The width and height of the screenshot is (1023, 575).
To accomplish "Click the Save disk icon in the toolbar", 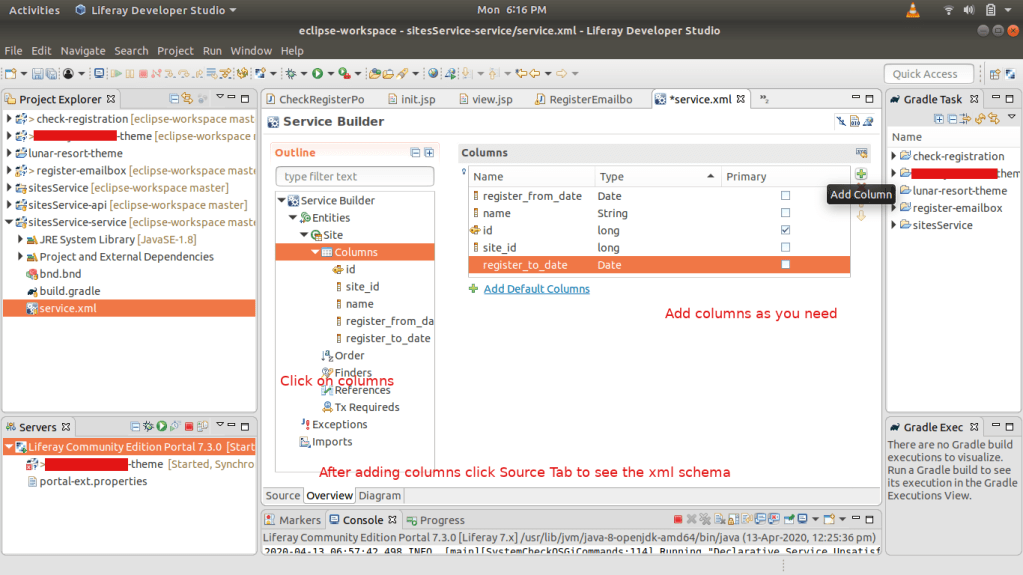I will click(x=37, y=74).
